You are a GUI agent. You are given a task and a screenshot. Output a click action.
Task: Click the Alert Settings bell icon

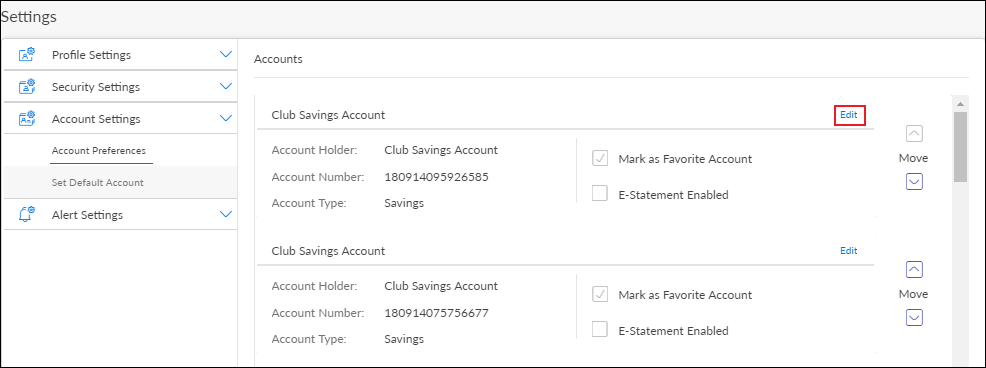coord(27,215)
